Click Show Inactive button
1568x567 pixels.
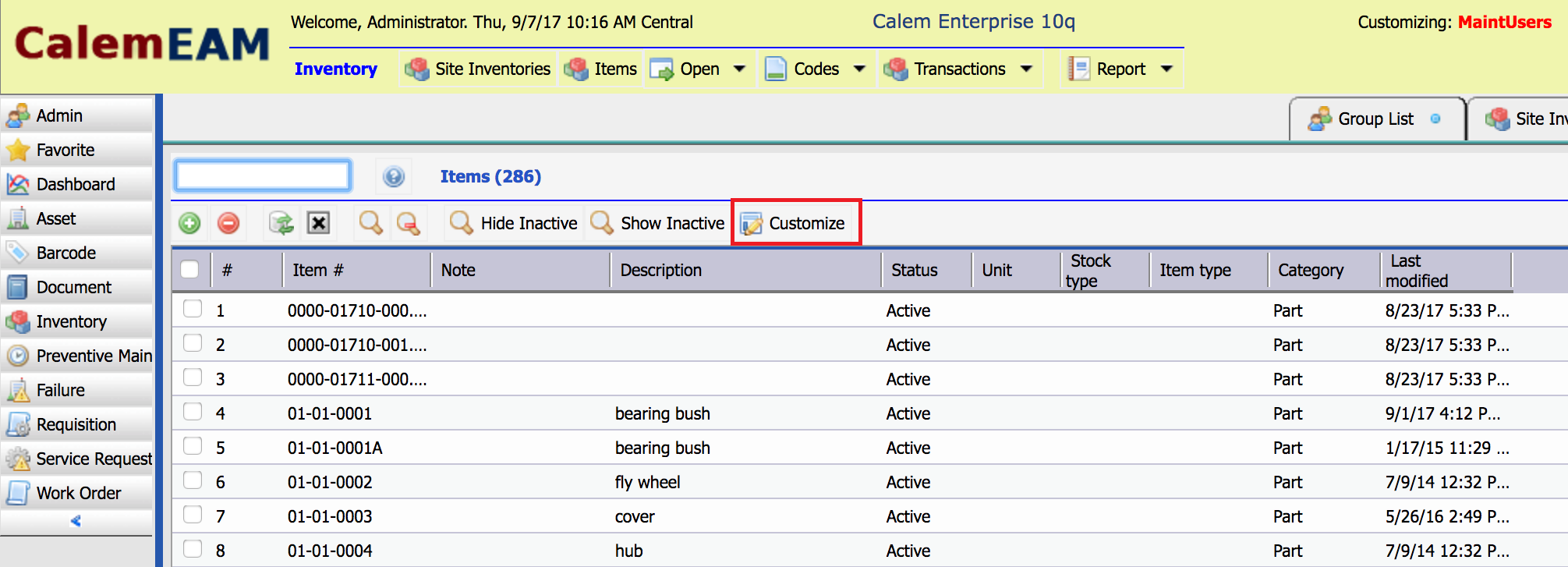point(657,224)
